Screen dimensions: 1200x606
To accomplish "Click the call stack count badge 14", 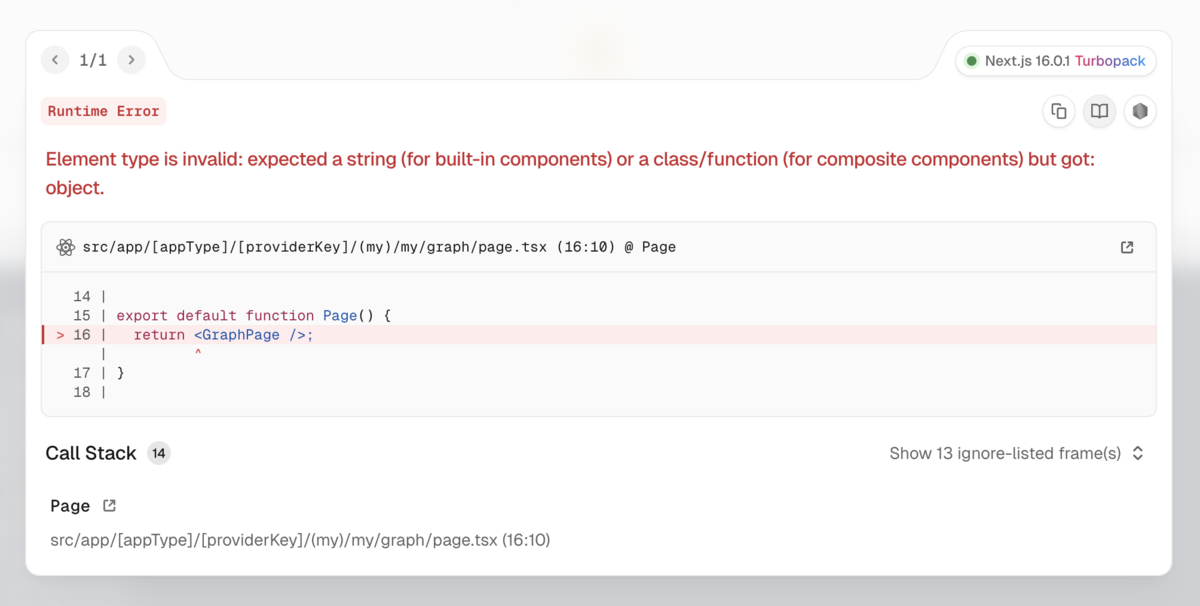I will tap(159, 453).
